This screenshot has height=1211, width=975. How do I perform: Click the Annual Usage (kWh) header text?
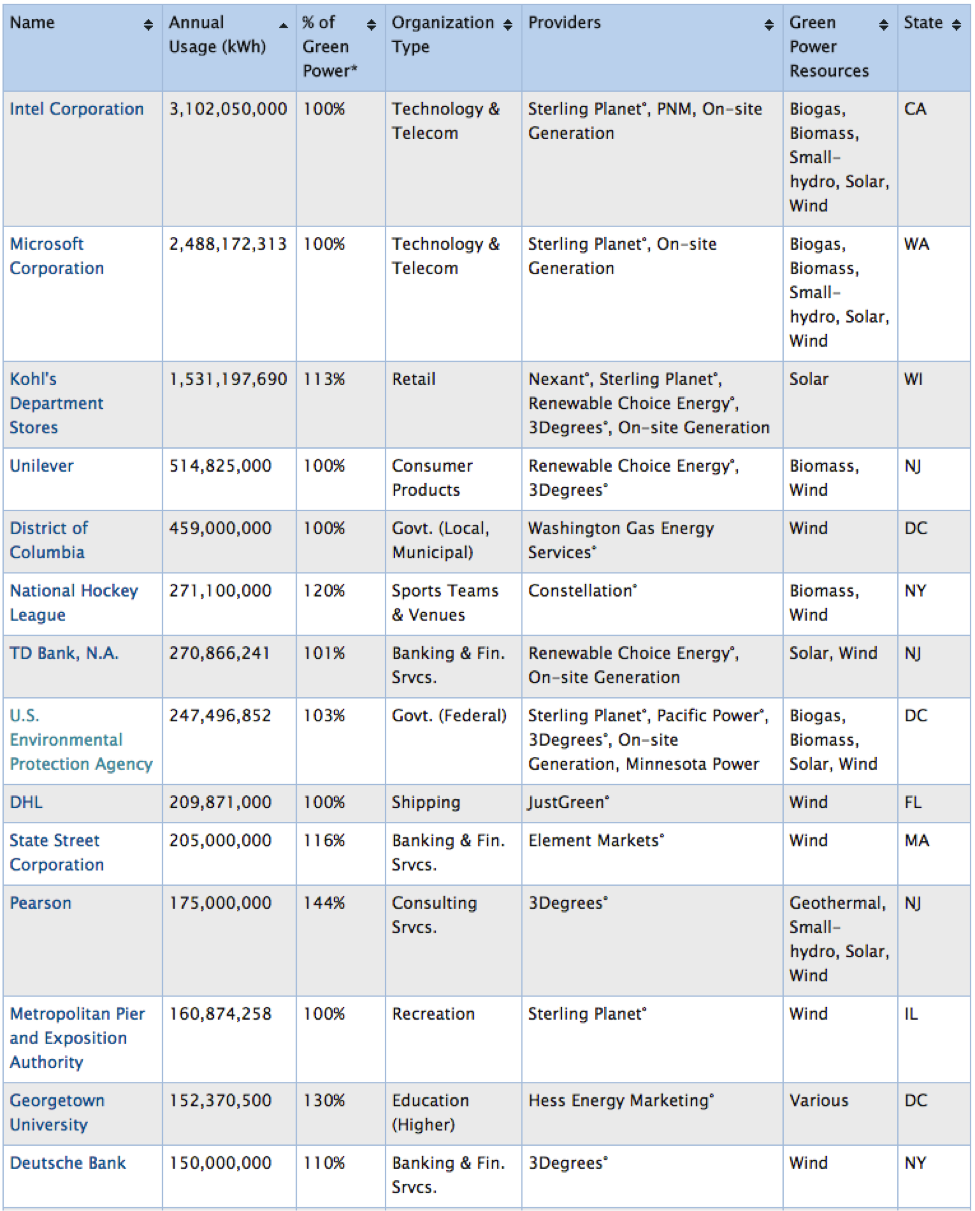tap(218, 35)
